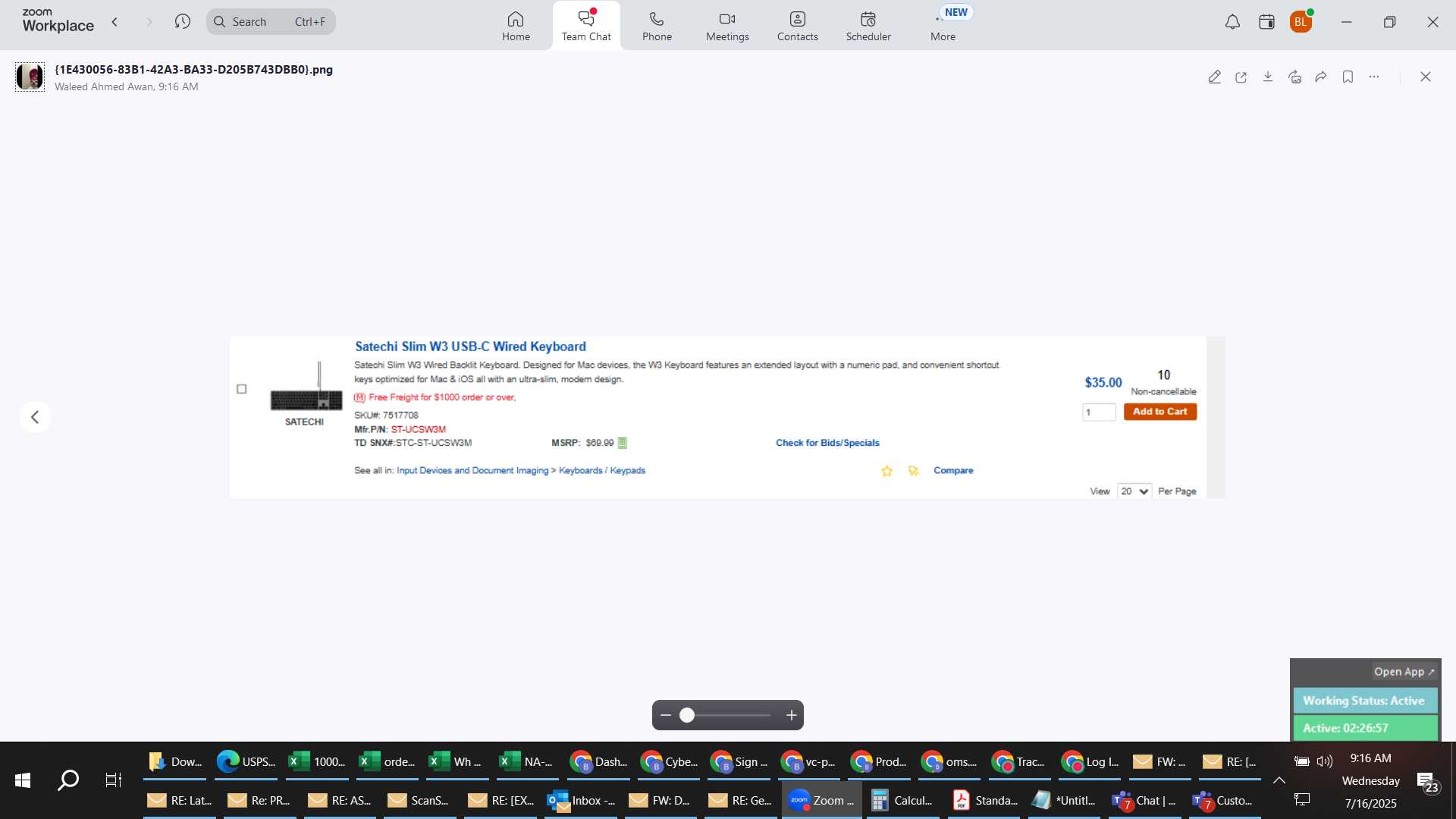Zoom out with the minus button

(x=666, y=715)
